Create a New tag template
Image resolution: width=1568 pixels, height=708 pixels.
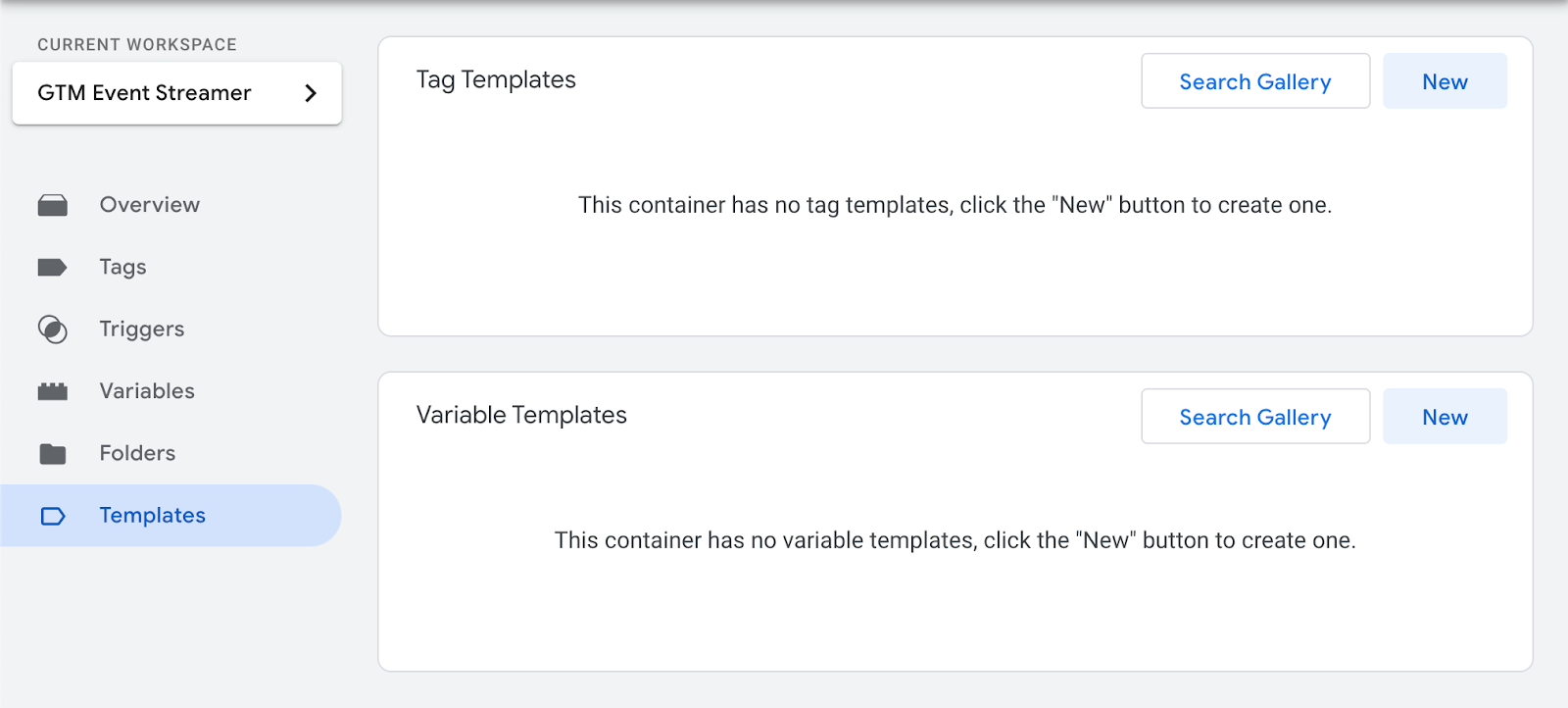coord(1445,81)
